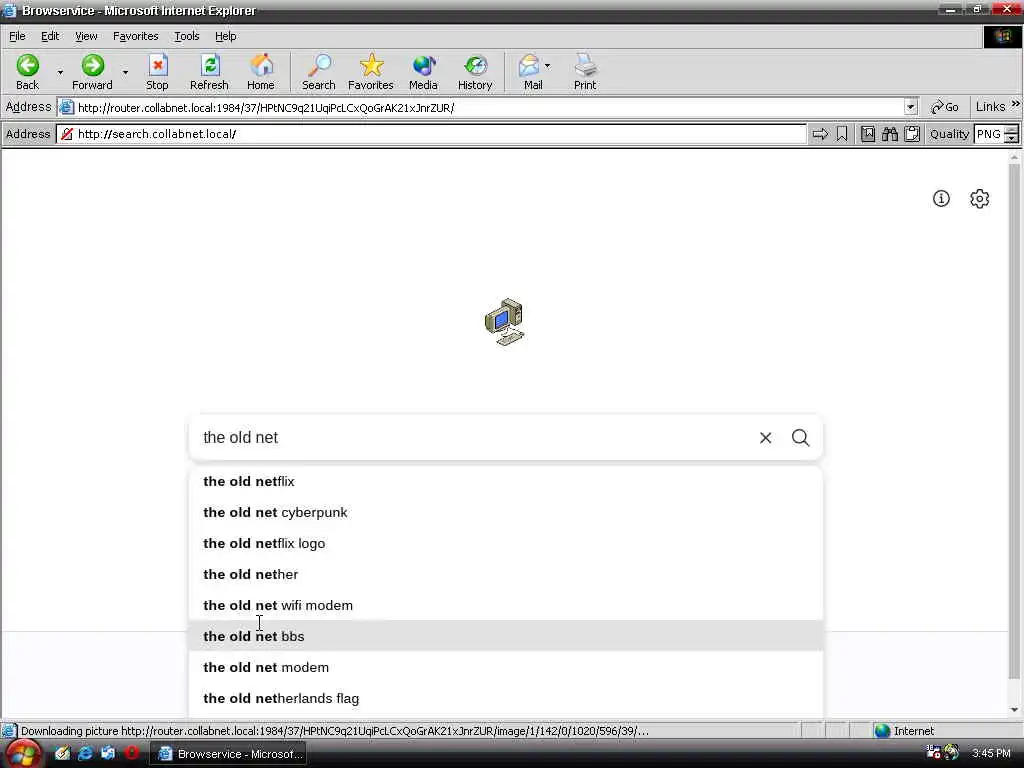The height and width of the screenshot is (768, 1024).
Task: Reload the page with Refresh
Action: click(209, 72)
